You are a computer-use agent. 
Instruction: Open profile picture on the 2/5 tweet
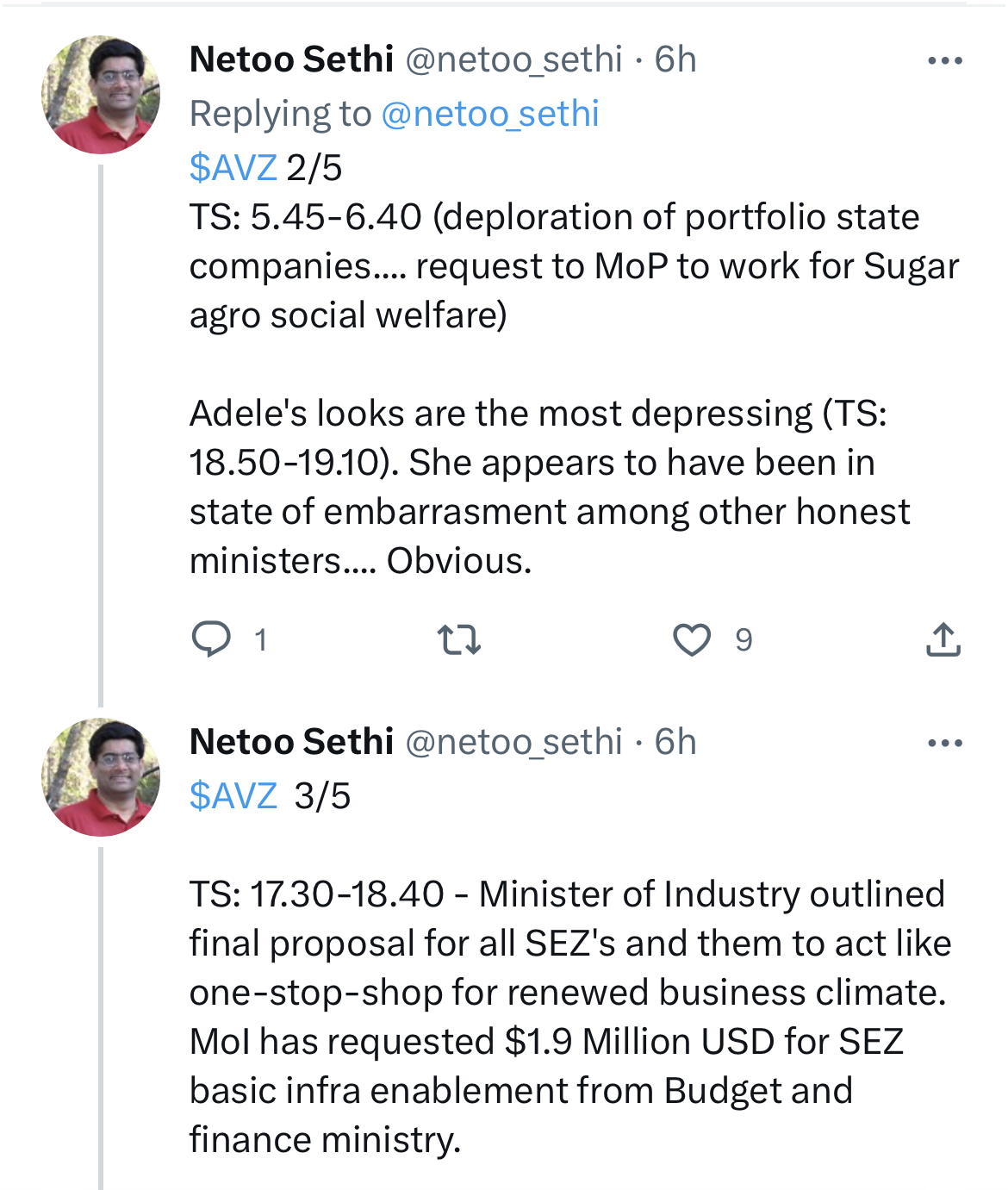pos(101,95)
